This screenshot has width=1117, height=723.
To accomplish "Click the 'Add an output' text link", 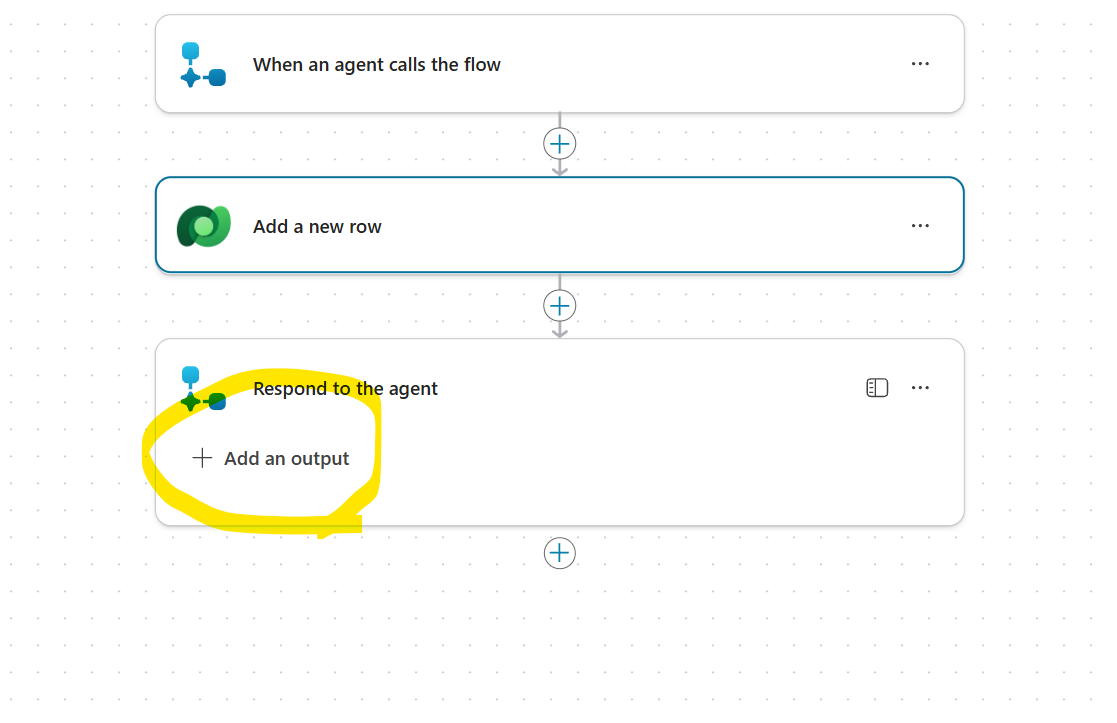I will tap(287, 459).
